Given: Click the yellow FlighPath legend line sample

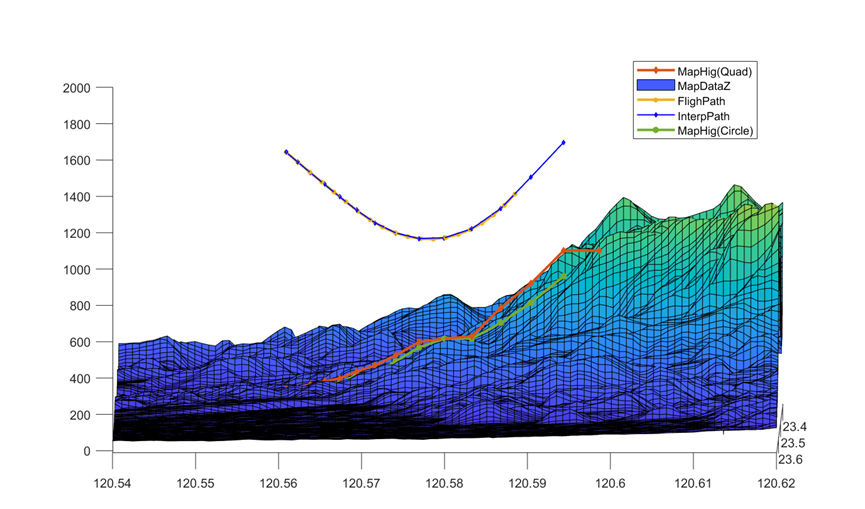Looking at the screenshot, I should [x=654, y=101].
